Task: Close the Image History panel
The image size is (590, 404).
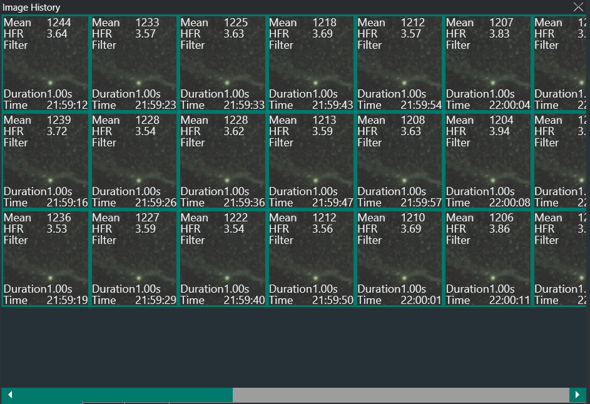Action: [x=578, y=7]
